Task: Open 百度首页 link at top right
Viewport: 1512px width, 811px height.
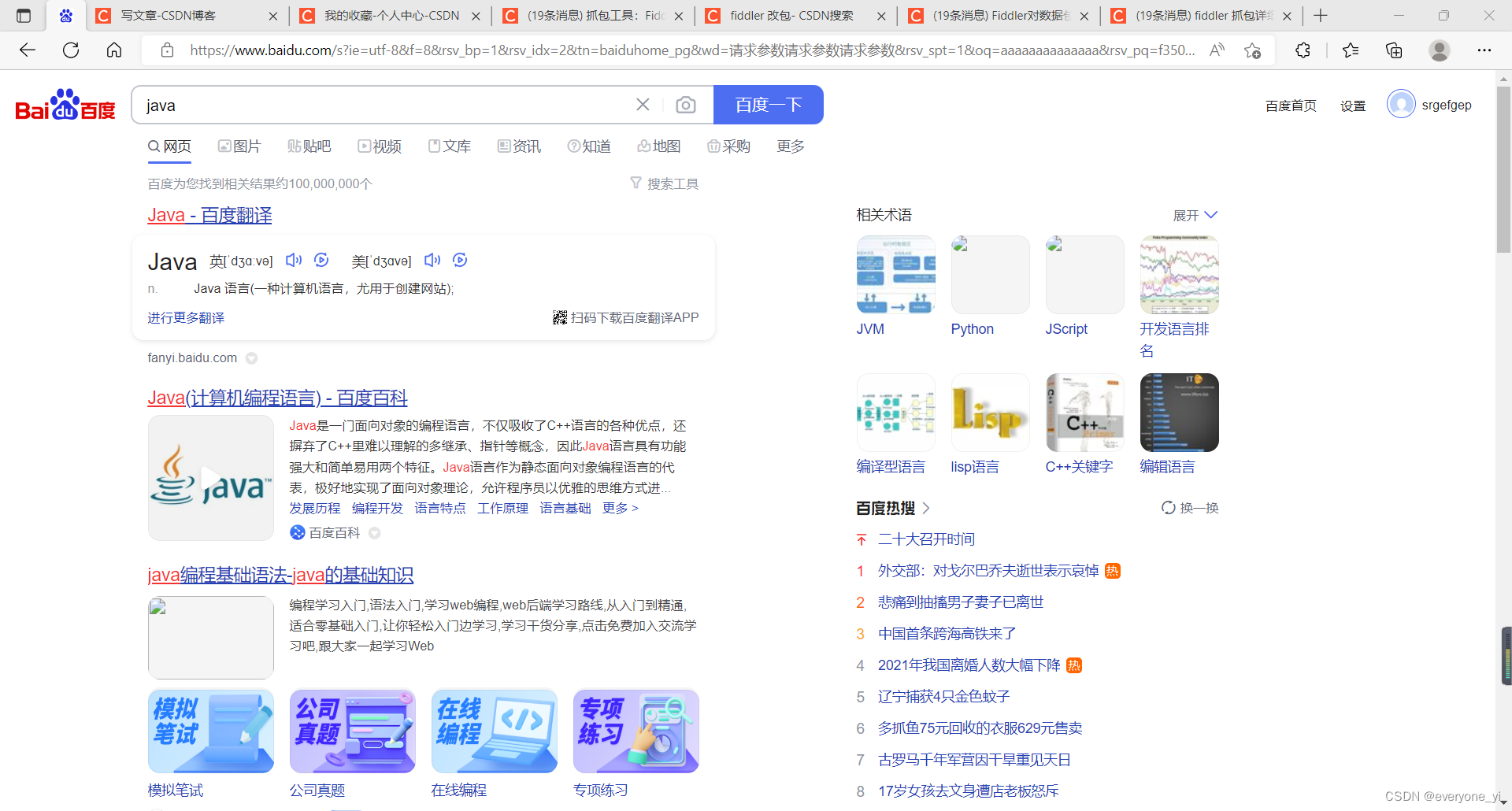Action: click(x=1291, y=106)
